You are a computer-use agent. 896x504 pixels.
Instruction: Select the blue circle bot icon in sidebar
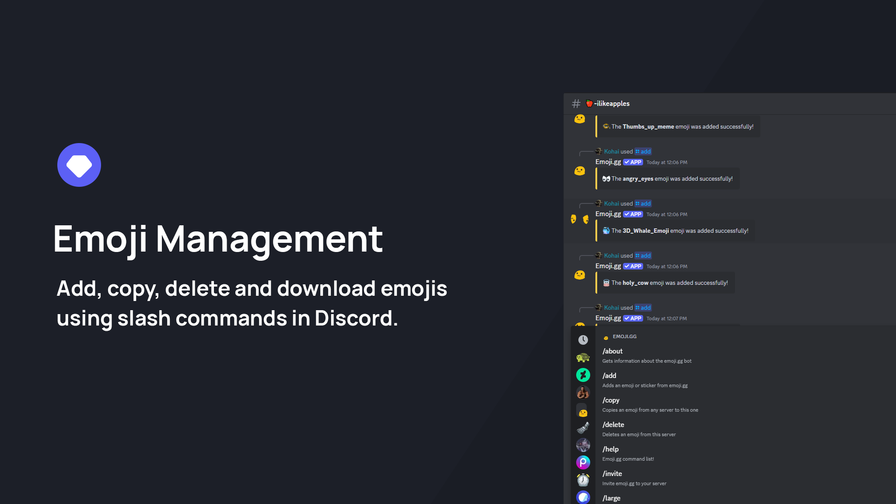(583, 497)
